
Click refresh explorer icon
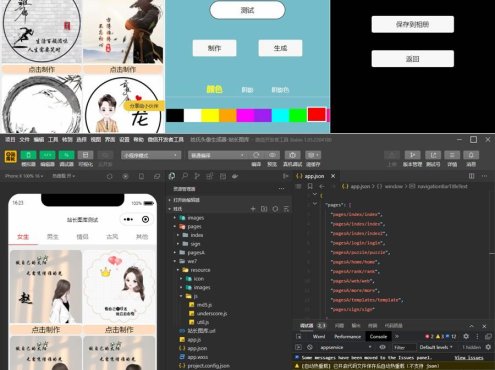(275, 209)
